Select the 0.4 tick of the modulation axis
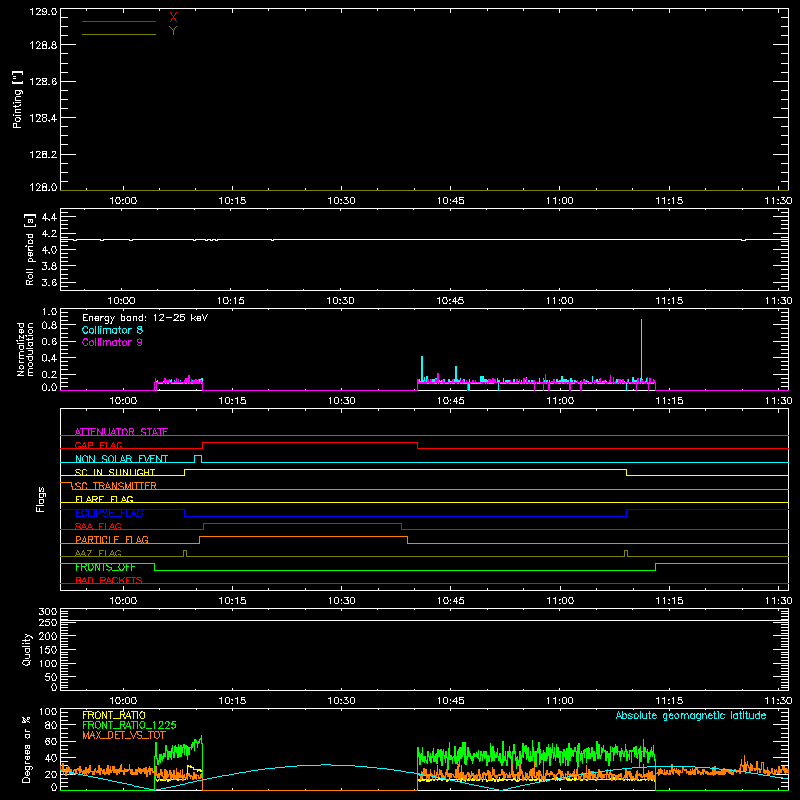 pyautogui.click(x=49, y=358)
